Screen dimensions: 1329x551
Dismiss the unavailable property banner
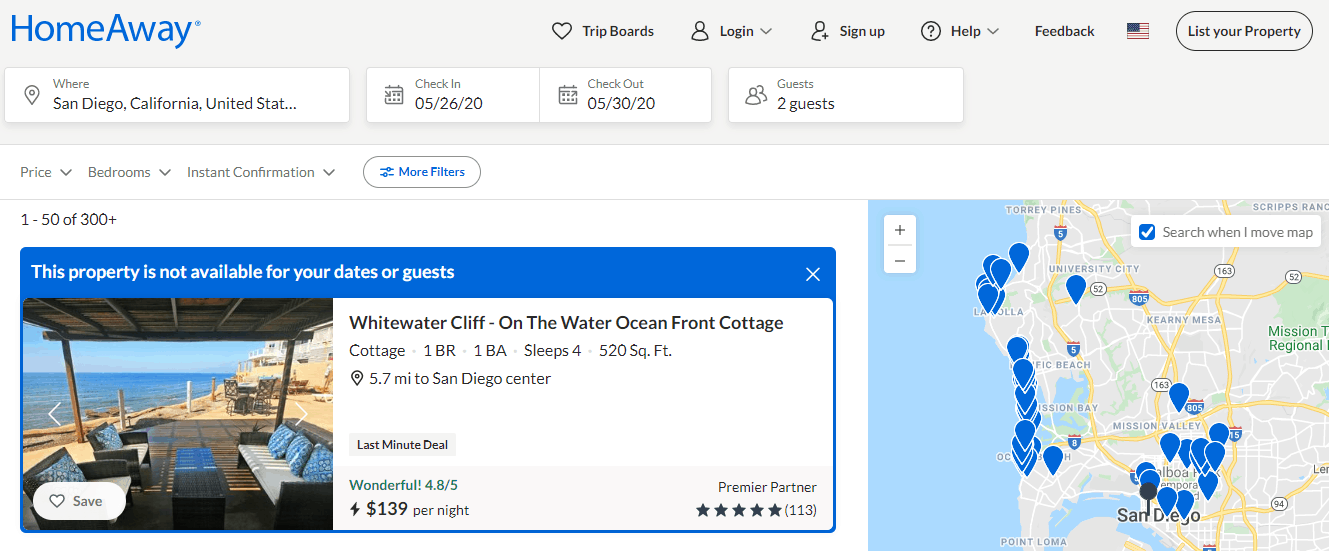coord(813,274)
